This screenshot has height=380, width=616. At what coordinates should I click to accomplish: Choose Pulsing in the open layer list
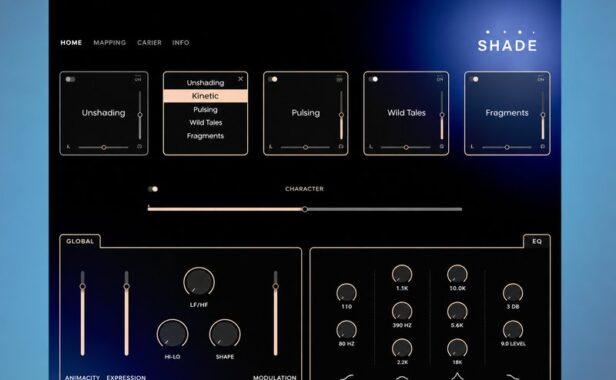click(205, 109)
